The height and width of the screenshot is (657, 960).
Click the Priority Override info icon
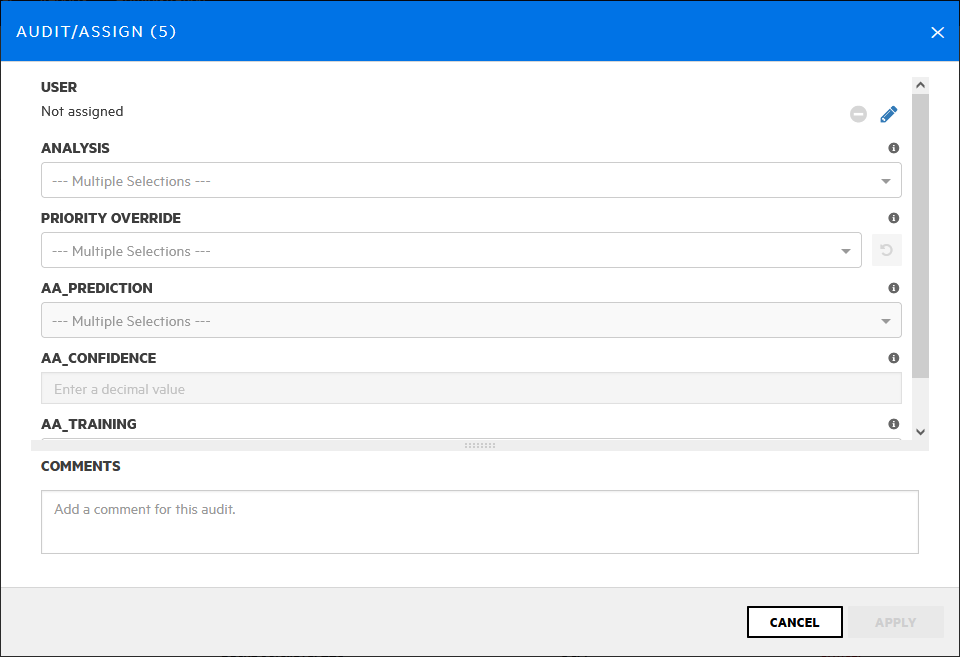pos(893,218)
